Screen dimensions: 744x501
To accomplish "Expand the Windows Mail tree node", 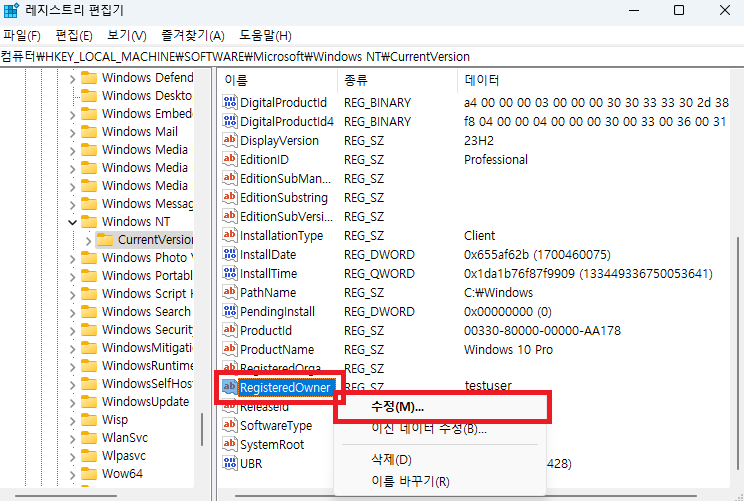I will click(72, 132).
